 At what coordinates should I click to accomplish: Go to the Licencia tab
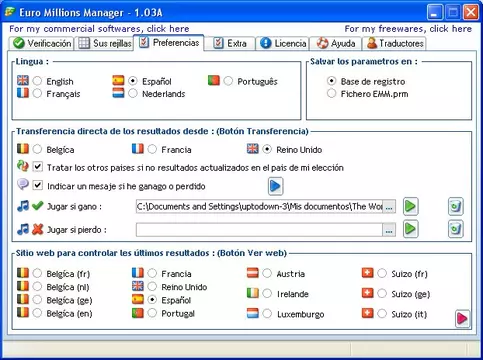[x=283, y=43]
